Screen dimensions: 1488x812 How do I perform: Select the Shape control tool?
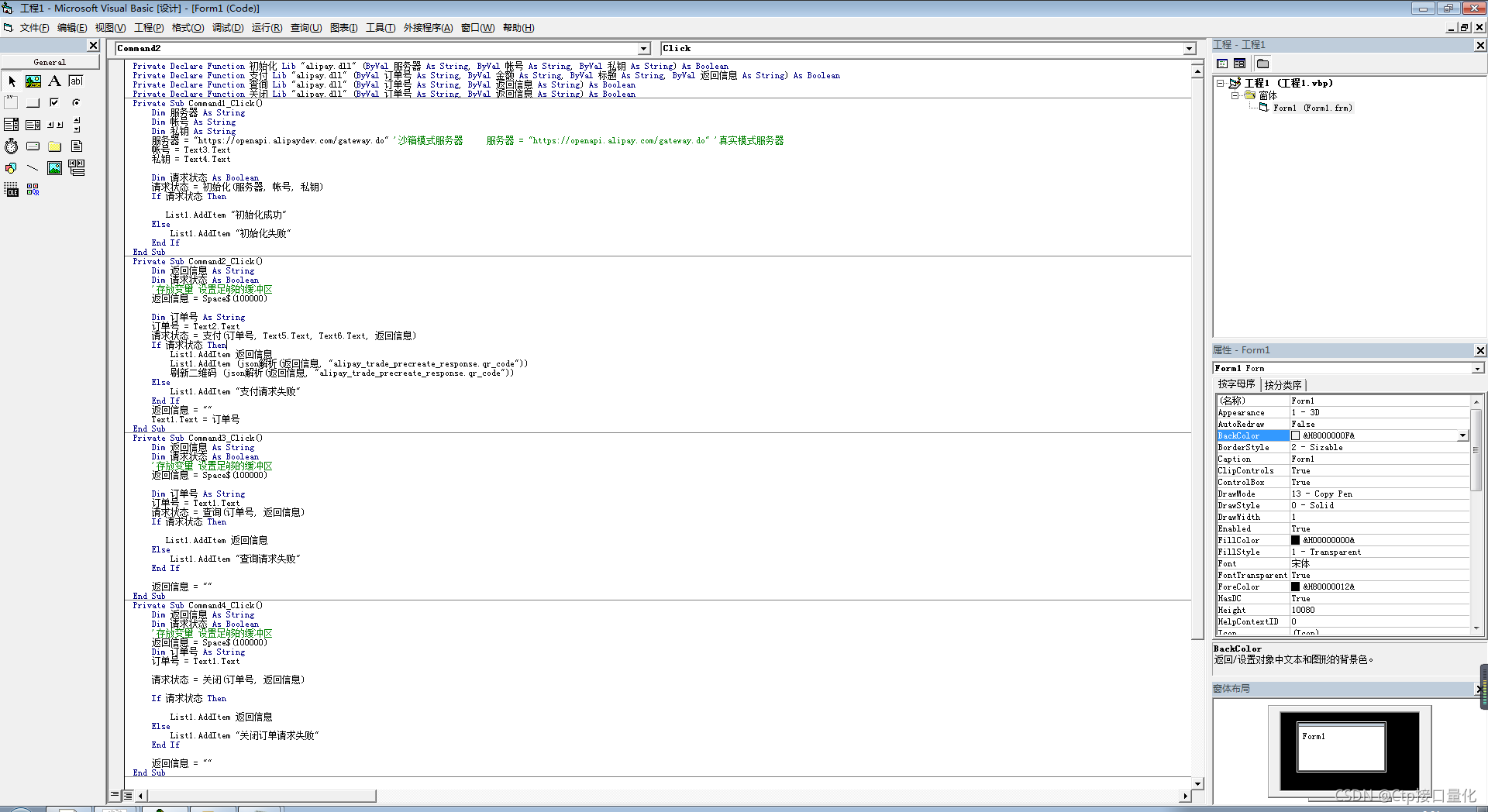point(12,168)
